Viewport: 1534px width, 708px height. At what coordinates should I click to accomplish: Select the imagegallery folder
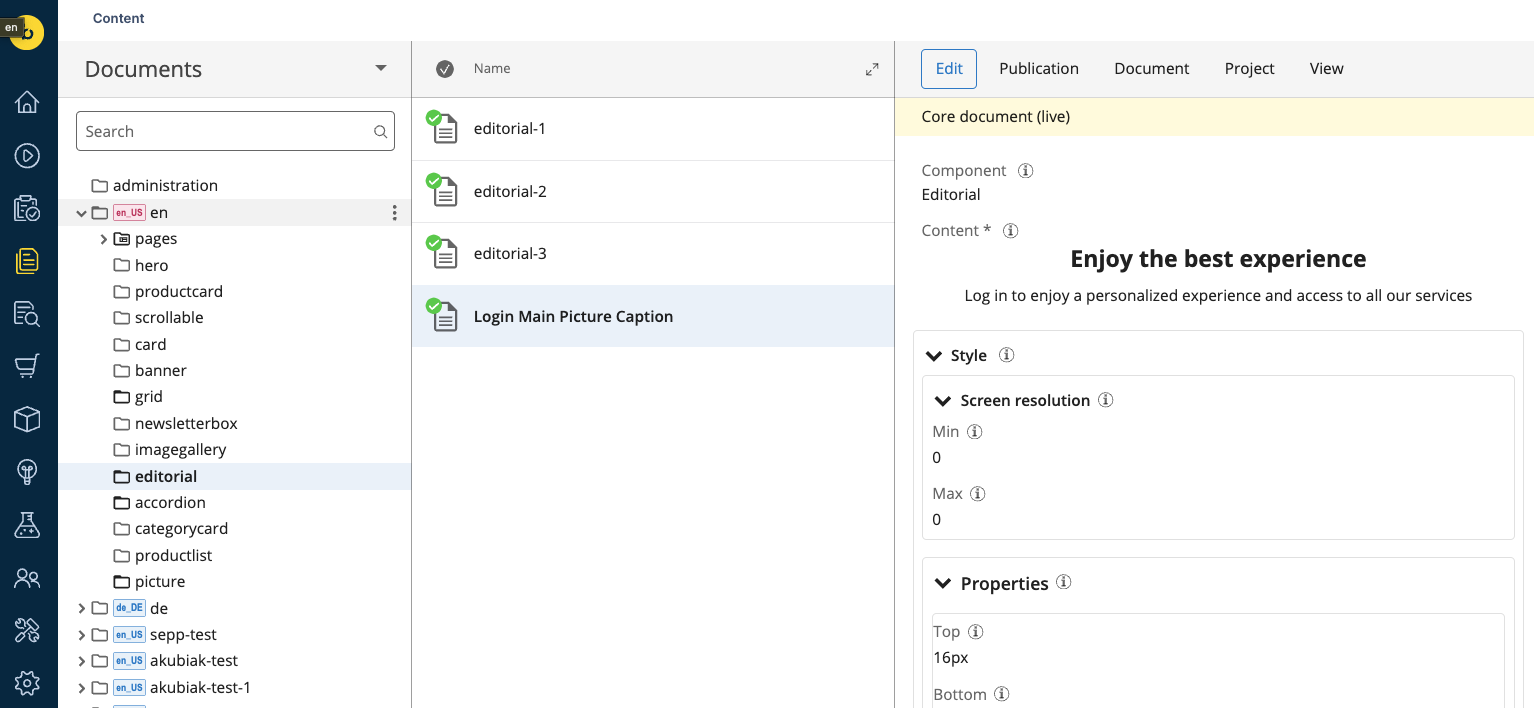click(181, 450)
